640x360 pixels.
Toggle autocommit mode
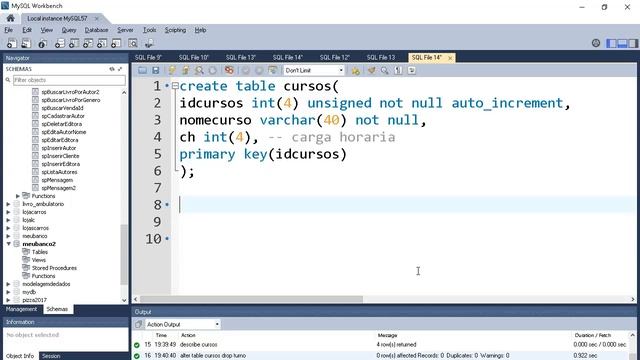pos(273,70)
